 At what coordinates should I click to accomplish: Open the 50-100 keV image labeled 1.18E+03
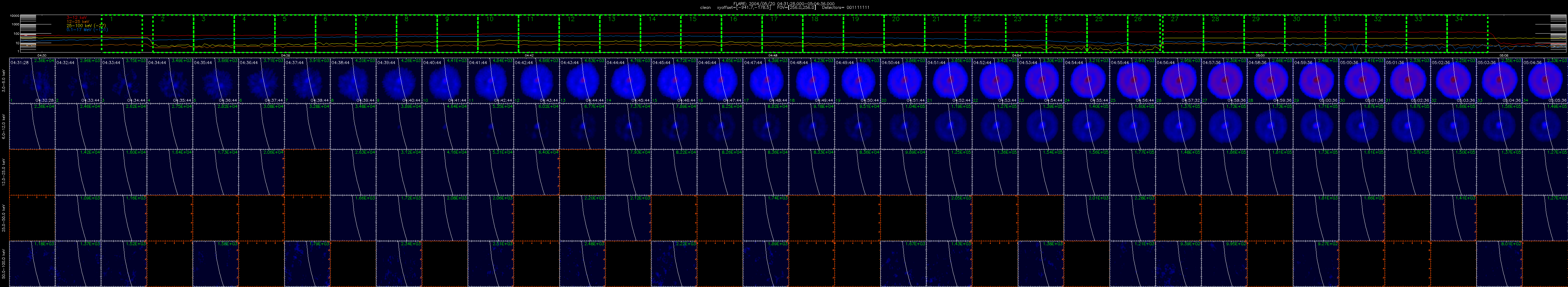coord(32,263)
